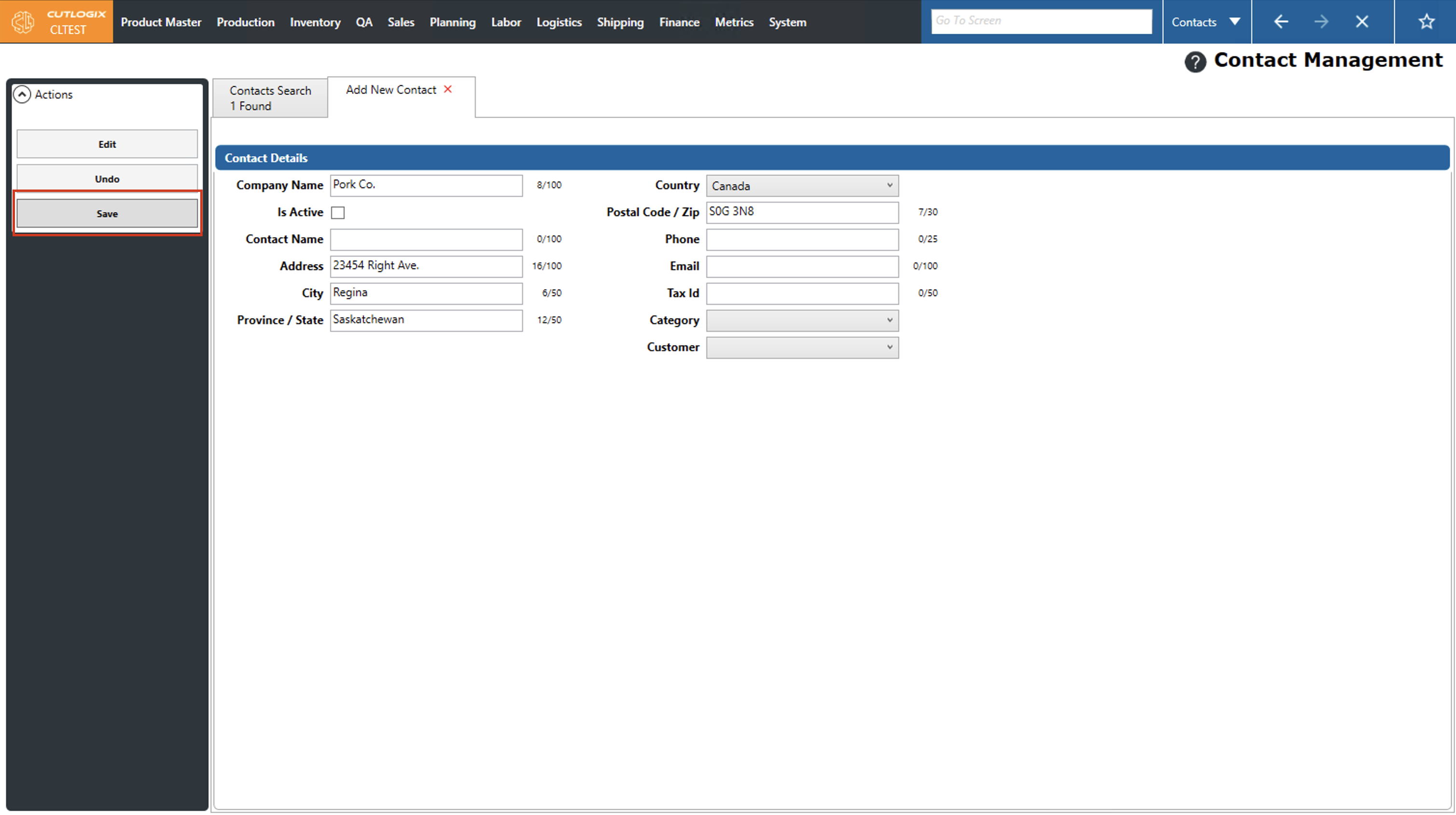1456x815 pixels.
Task: Close the current screen with X icon
Action: (x=1361, y=22)
